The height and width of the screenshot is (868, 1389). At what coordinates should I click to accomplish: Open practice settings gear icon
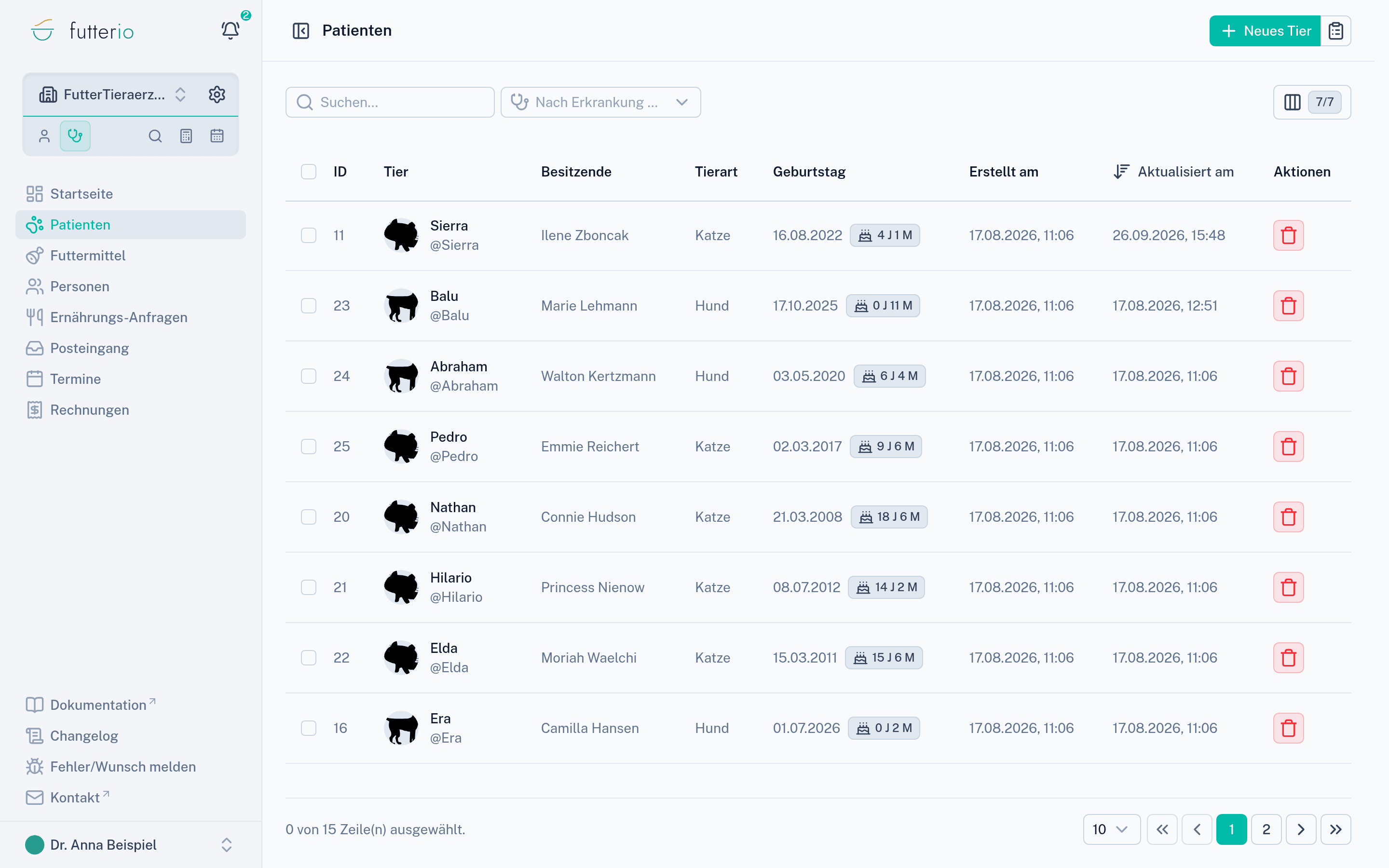[217, 94]
